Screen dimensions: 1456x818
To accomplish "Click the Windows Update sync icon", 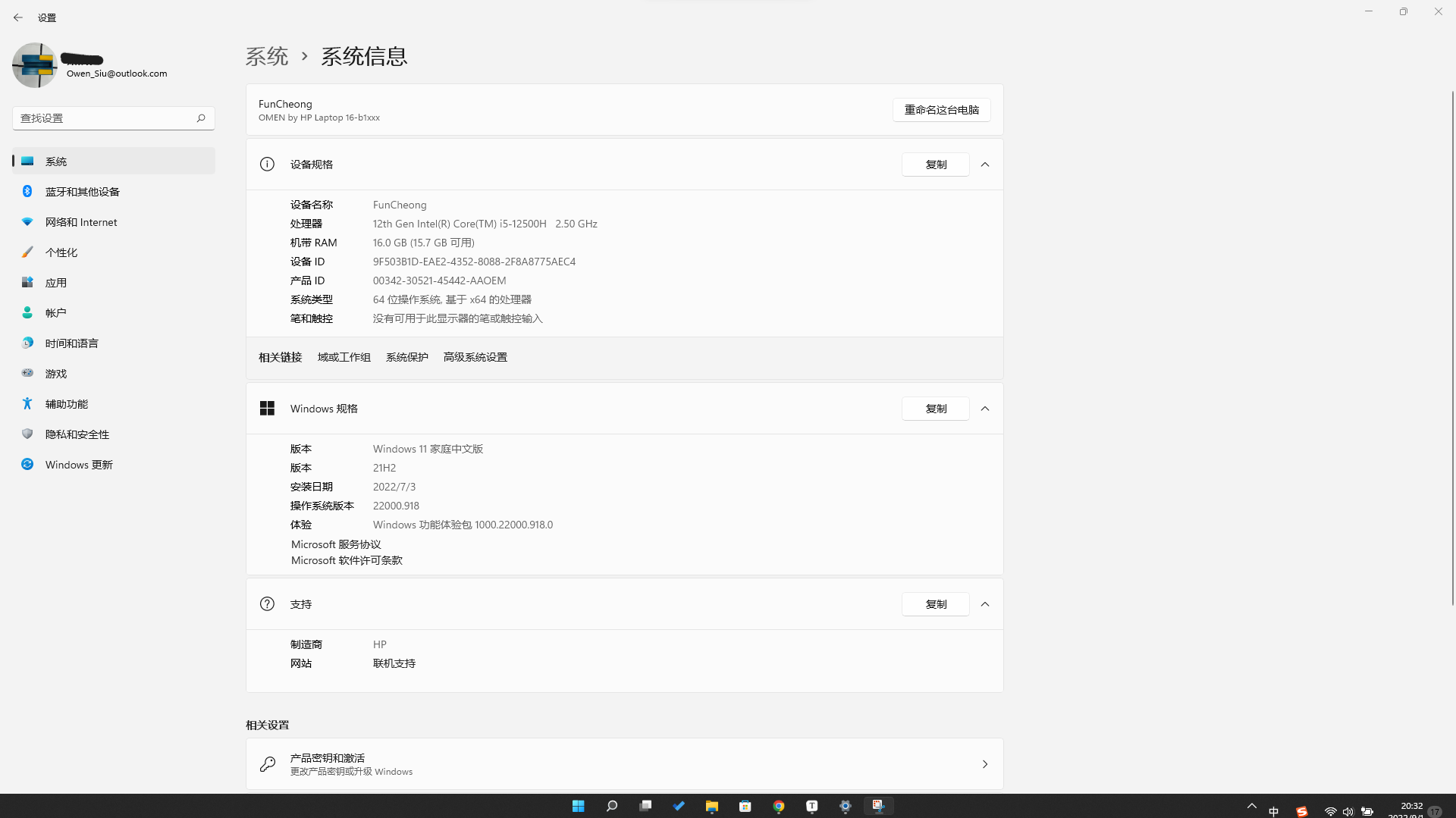I will [x=27, y=464].
